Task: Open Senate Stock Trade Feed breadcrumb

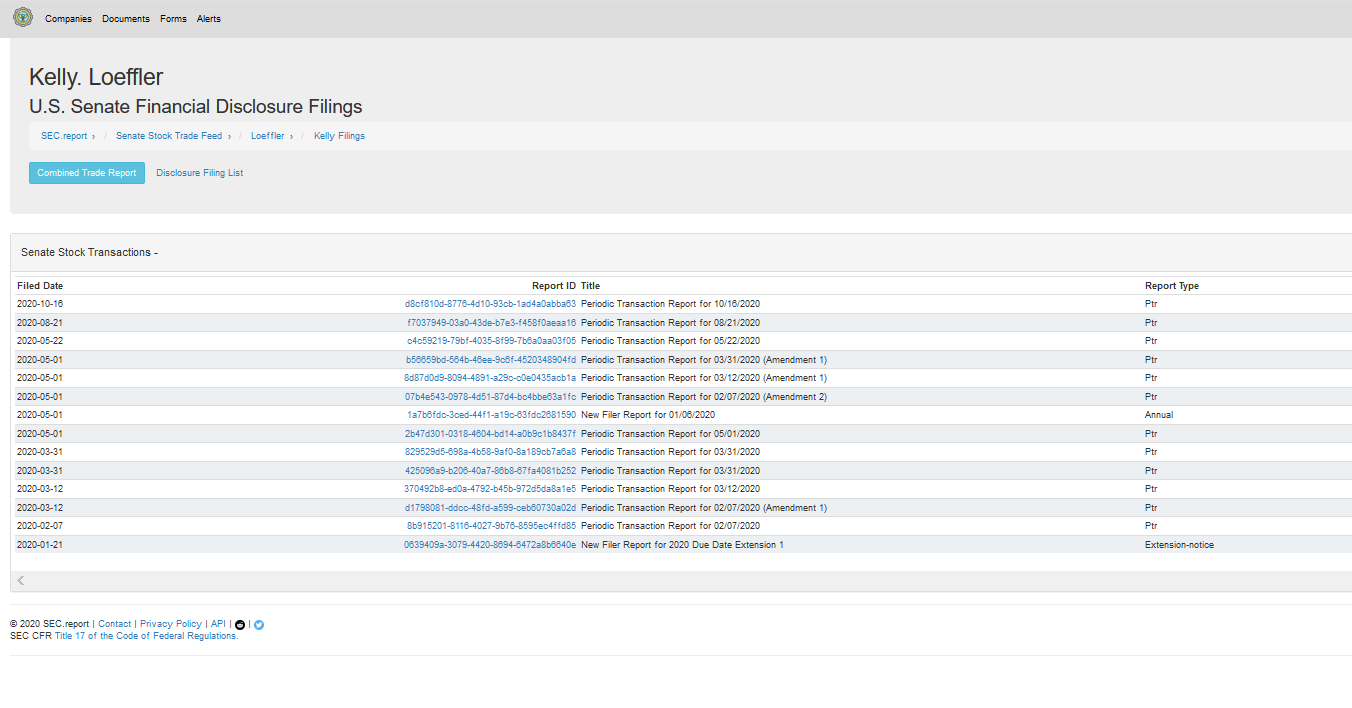Action: 169,136
